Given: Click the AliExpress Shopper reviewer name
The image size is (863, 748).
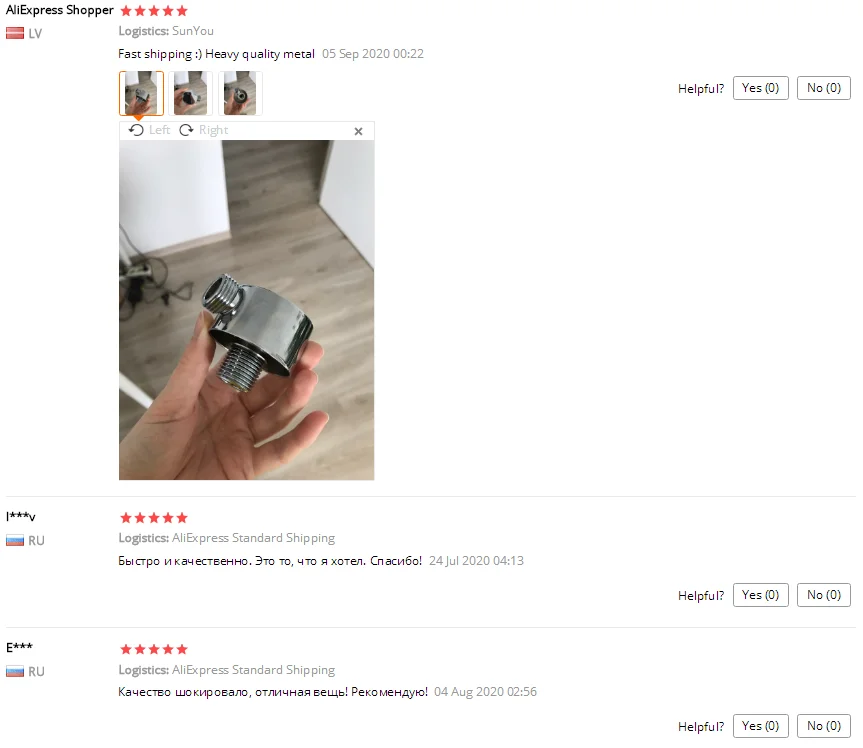Looking at the screenshot, I should point(59,10).
